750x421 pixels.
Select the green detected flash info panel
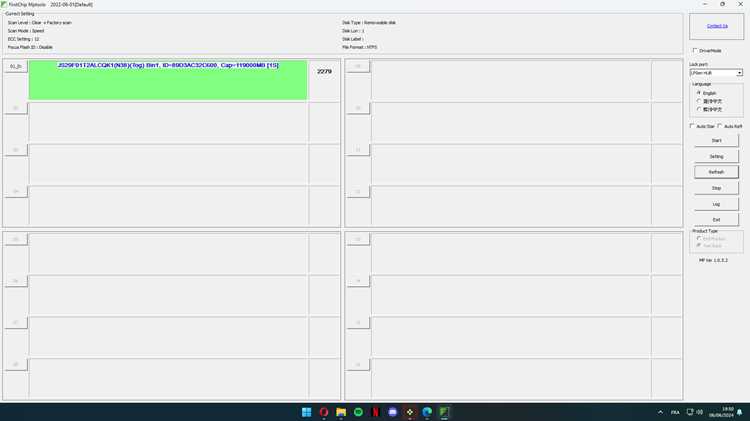(x=168, y=80)
